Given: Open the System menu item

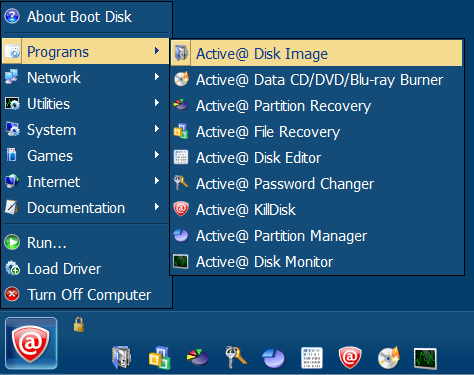Looking at the screenshot, I should click(x=86, y=130).
